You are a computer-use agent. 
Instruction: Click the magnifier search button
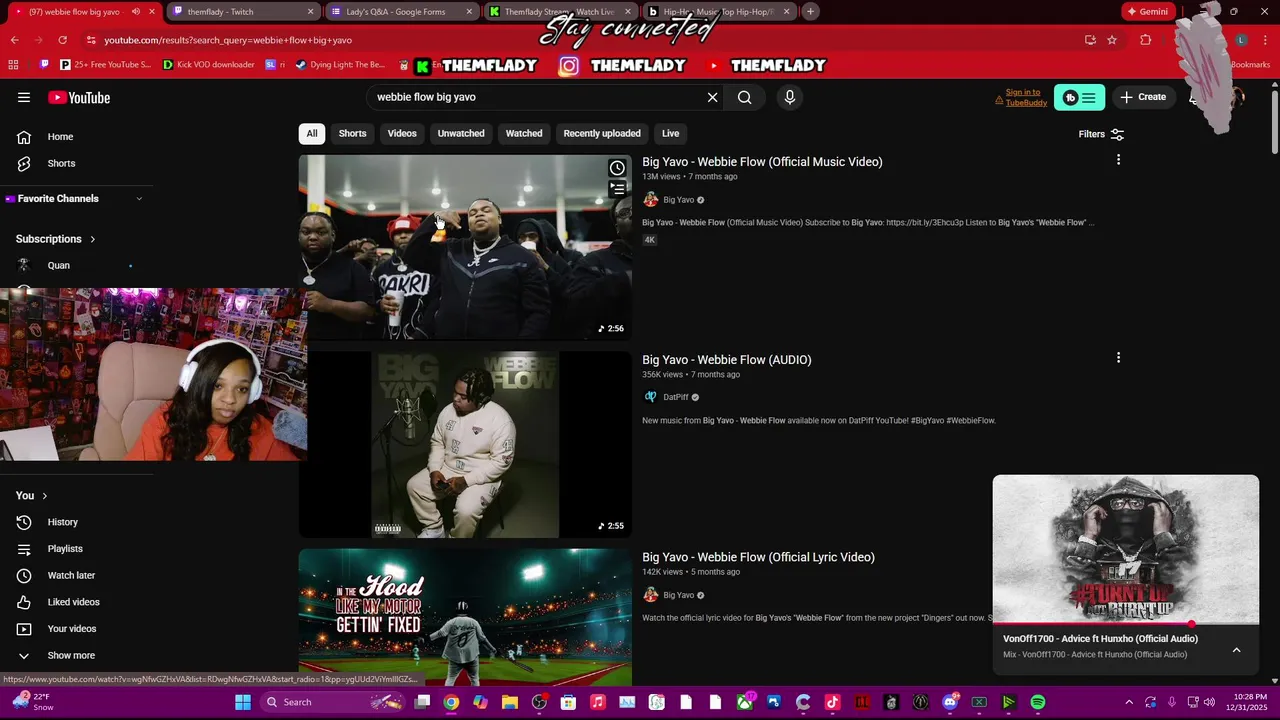tap(745, 97)
